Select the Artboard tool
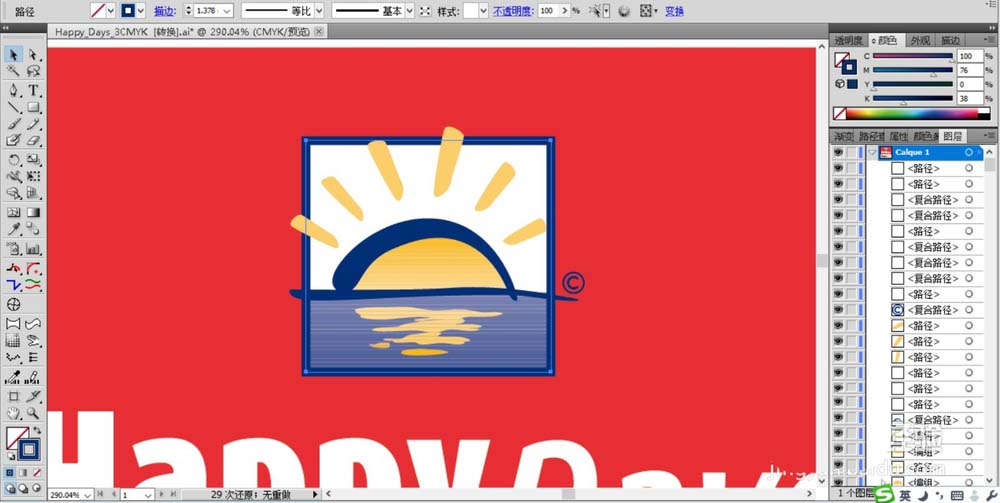Screen dimensions: 1000x503 point(13,396)
